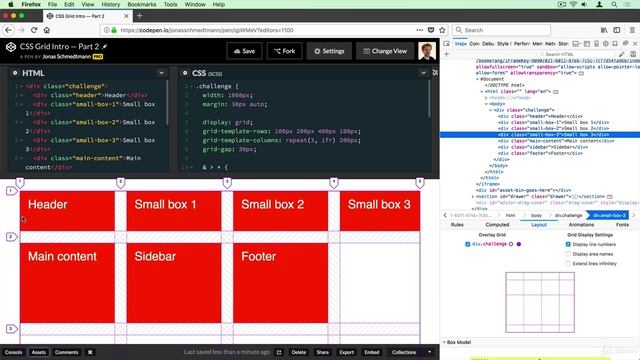Enable Extend lines infinitely checkbox
Viewport: 640px width, 360px height.
pyautogui.click(x=568, y=264)
